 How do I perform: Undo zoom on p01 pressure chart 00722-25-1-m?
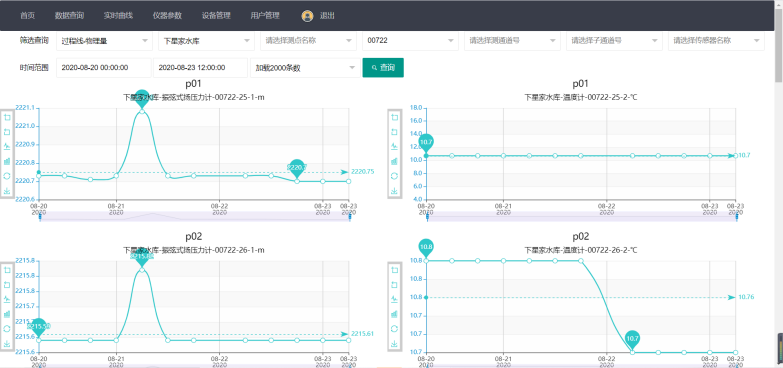(x=7, y=132)
